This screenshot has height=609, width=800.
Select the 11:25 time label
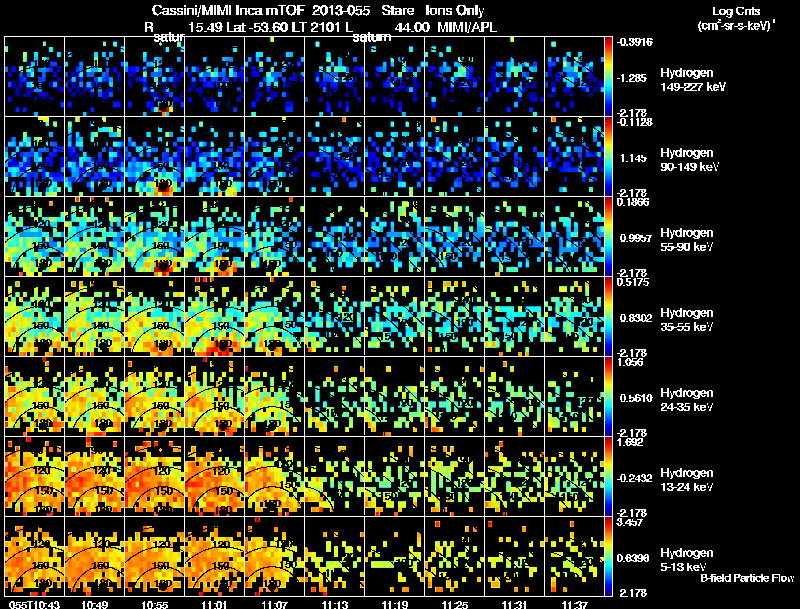(455, 605)
